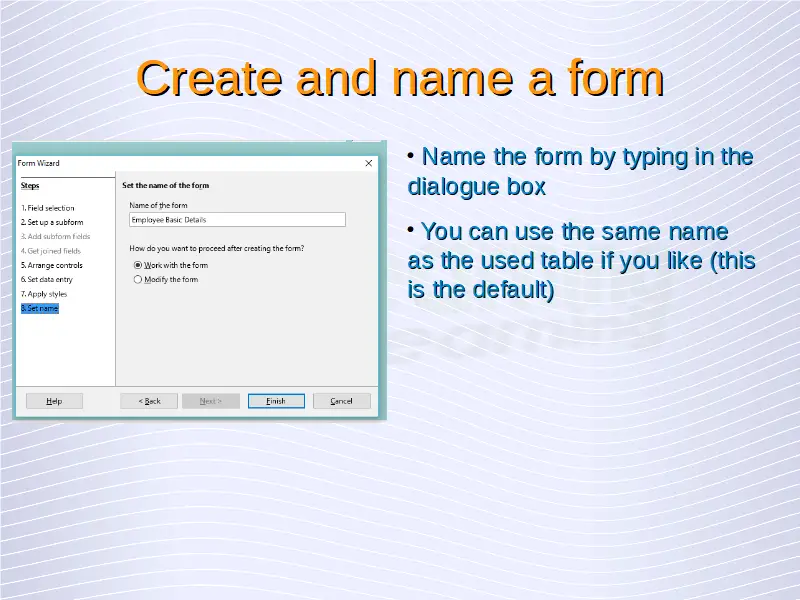Go to step 1 Field selection
Image resolution: width=800 pixels, height=600 pixels.
pyautogui.click(x=48, y=208)
